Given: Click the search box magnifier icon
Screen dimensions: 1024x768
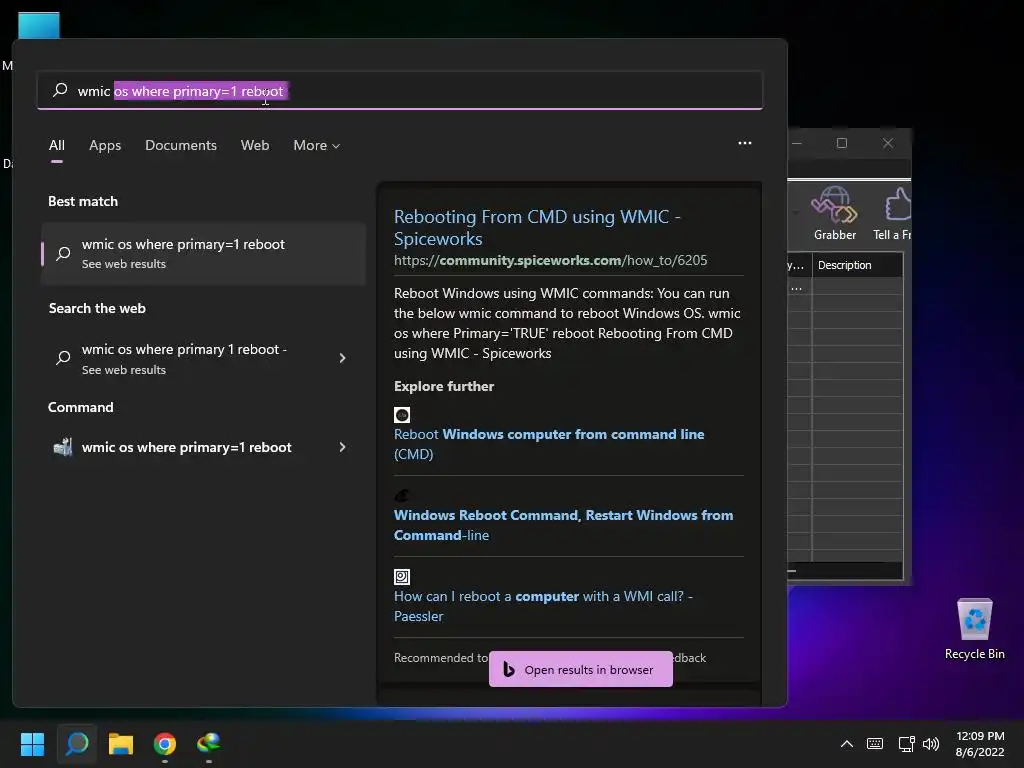Looking at the screenshot, I should [60, 89].
